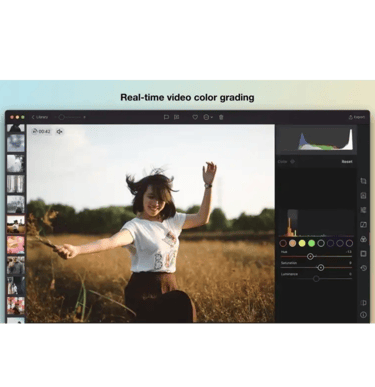This screenshot has height=387, width=375.
Task: Select the orange color swatch
Action: tap(292, 243)
